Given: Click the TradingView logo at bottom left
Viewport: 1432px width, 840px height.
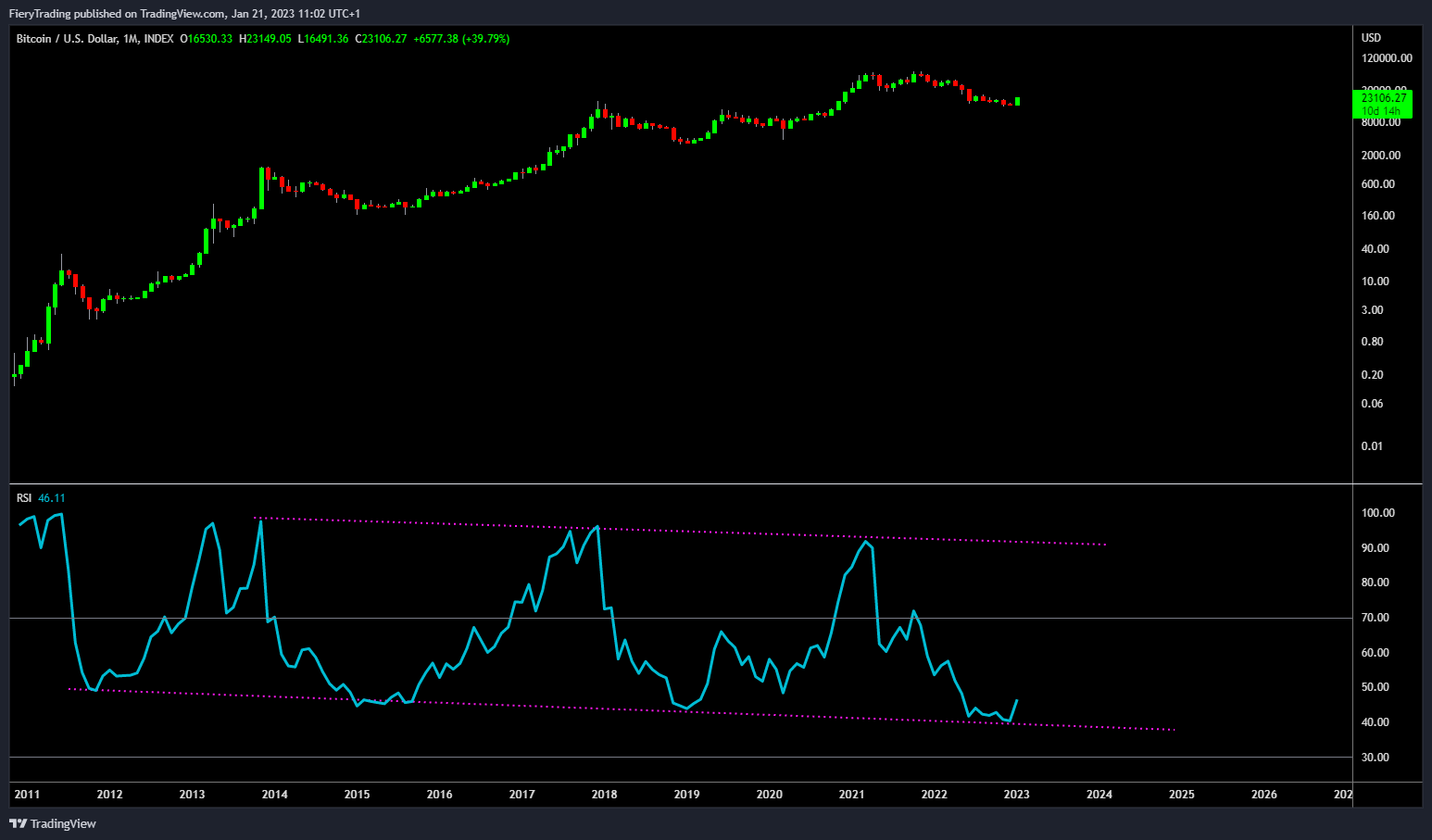Looking at the screenshot, I should [x=53, y=823].
